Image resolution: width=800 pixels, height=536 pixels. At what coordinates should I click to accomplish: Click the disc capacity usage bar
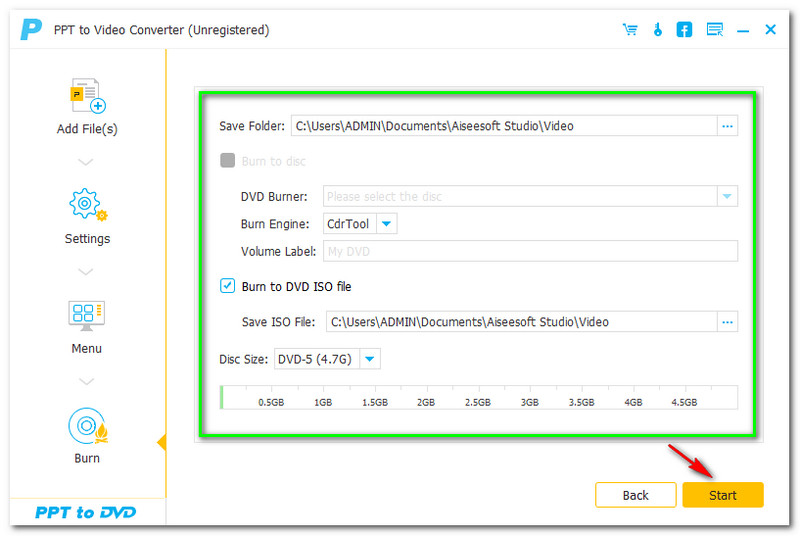coord(479,397)
